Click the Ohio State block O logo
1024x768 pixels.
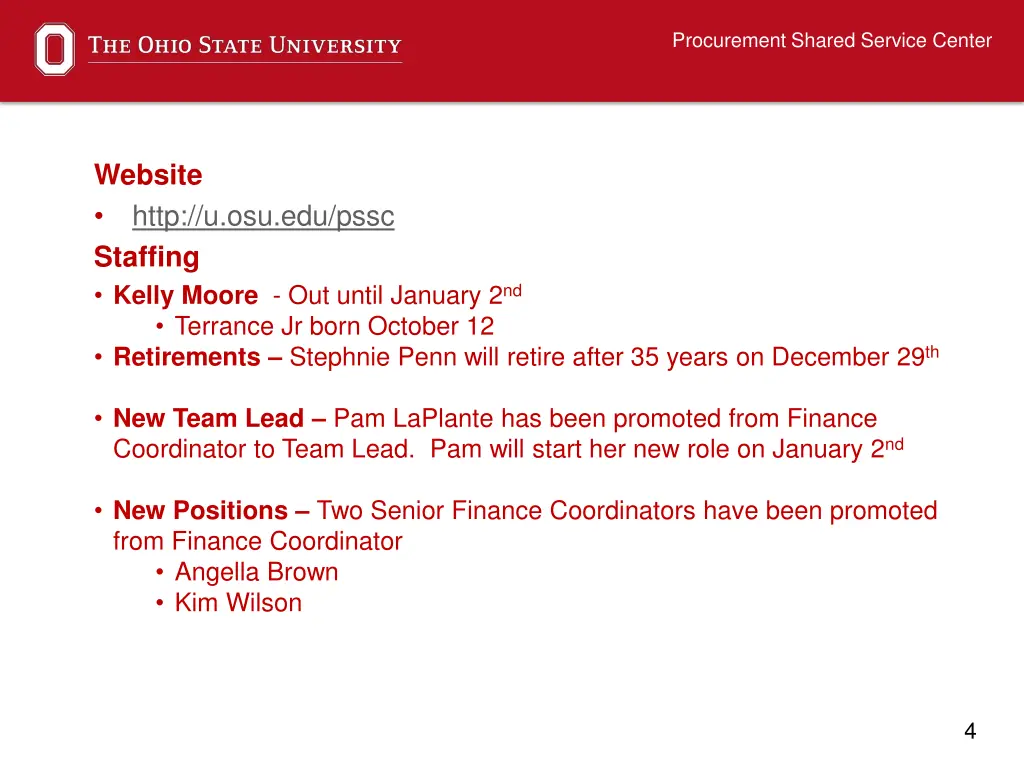(x=54, y=49)
